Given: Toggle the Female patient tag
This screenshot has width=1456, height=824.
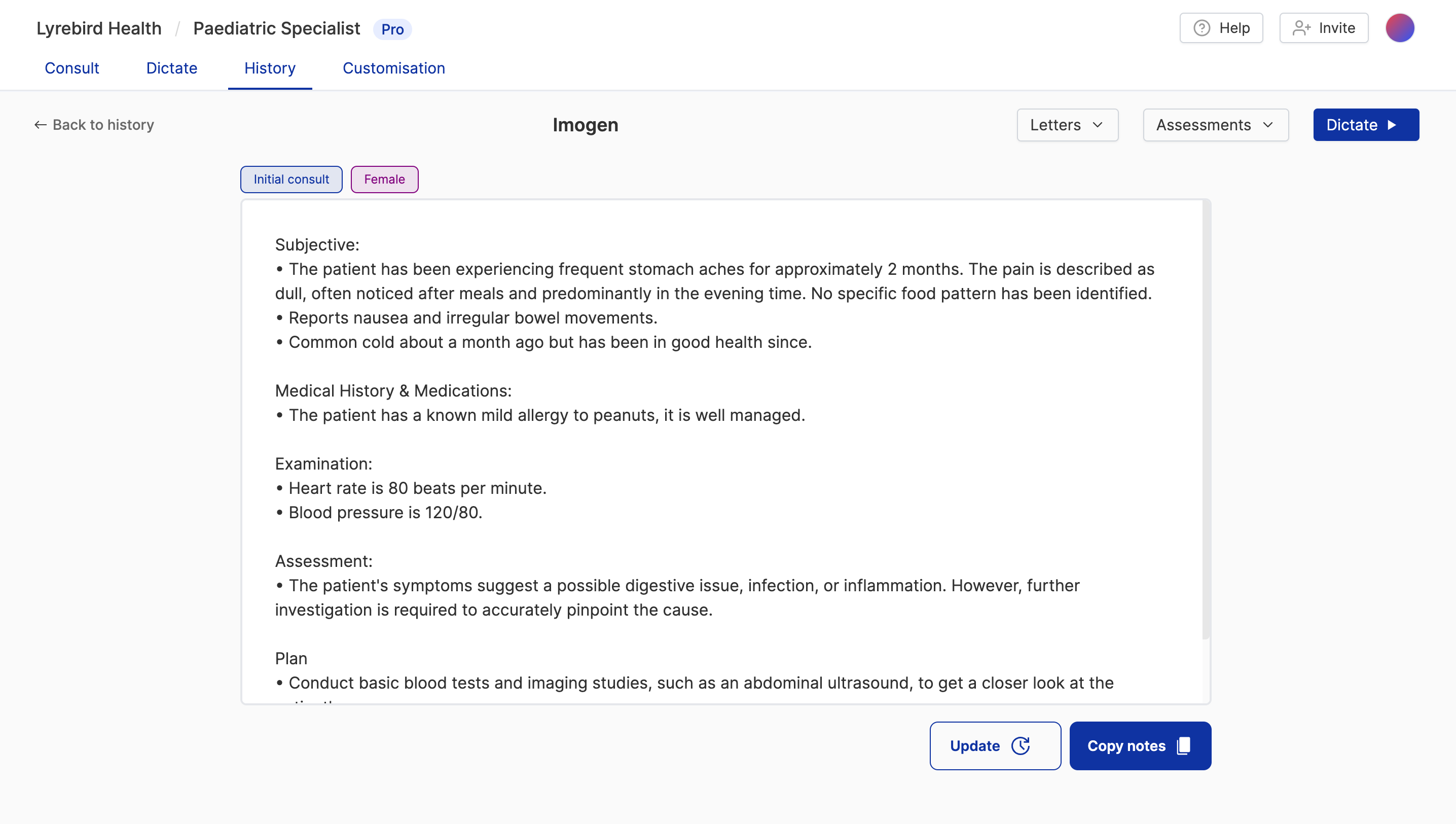Looking at the screenshot, I should tap(384, 180).
